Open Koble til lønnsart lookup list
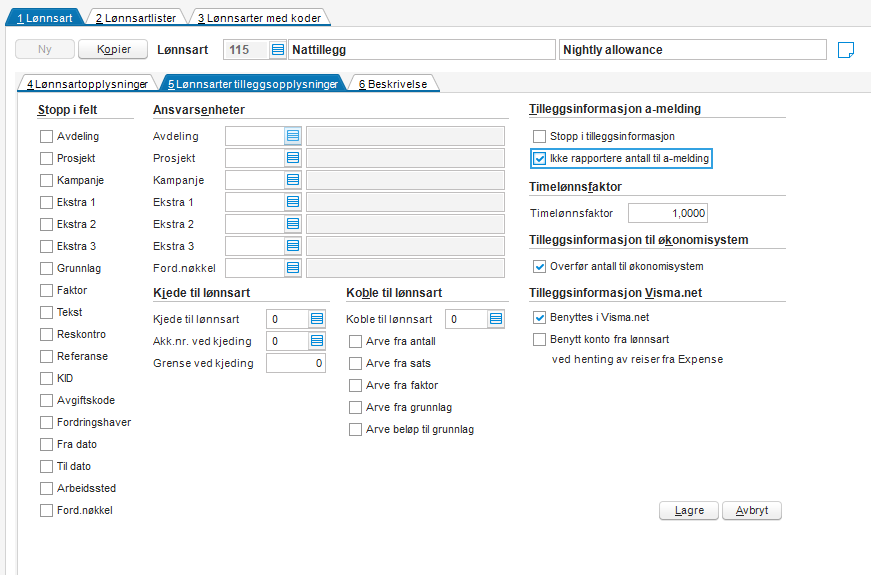 click(x=496, y=319)
